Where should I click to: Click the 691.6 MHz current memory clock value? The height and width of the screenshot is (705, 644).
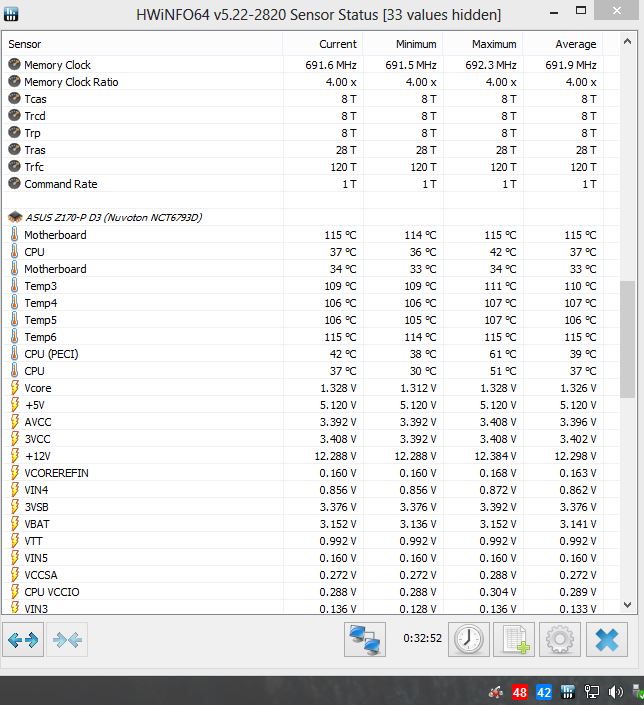pos(331,65)
